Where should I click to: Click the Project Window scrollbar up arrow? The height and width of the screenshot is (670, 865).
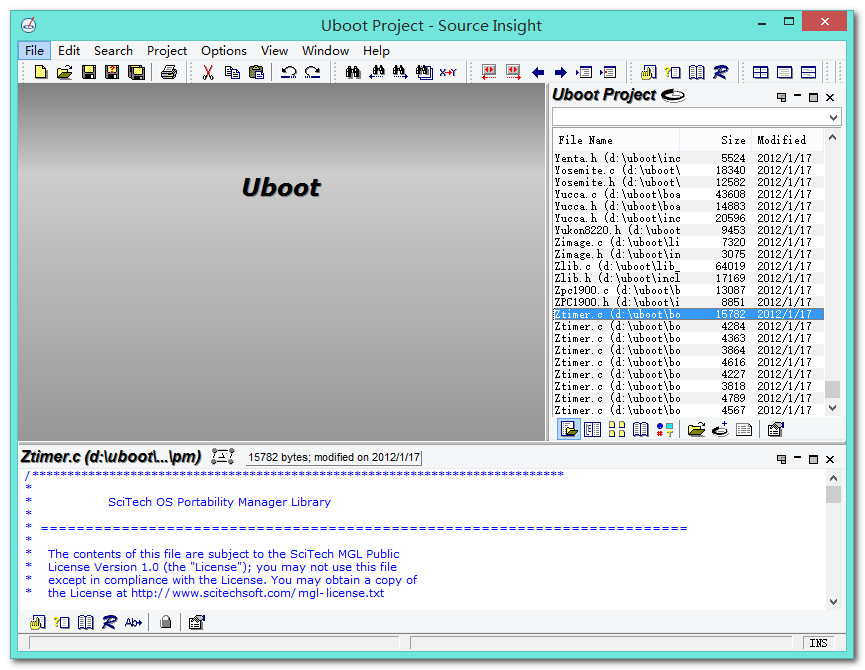(832, 137)
